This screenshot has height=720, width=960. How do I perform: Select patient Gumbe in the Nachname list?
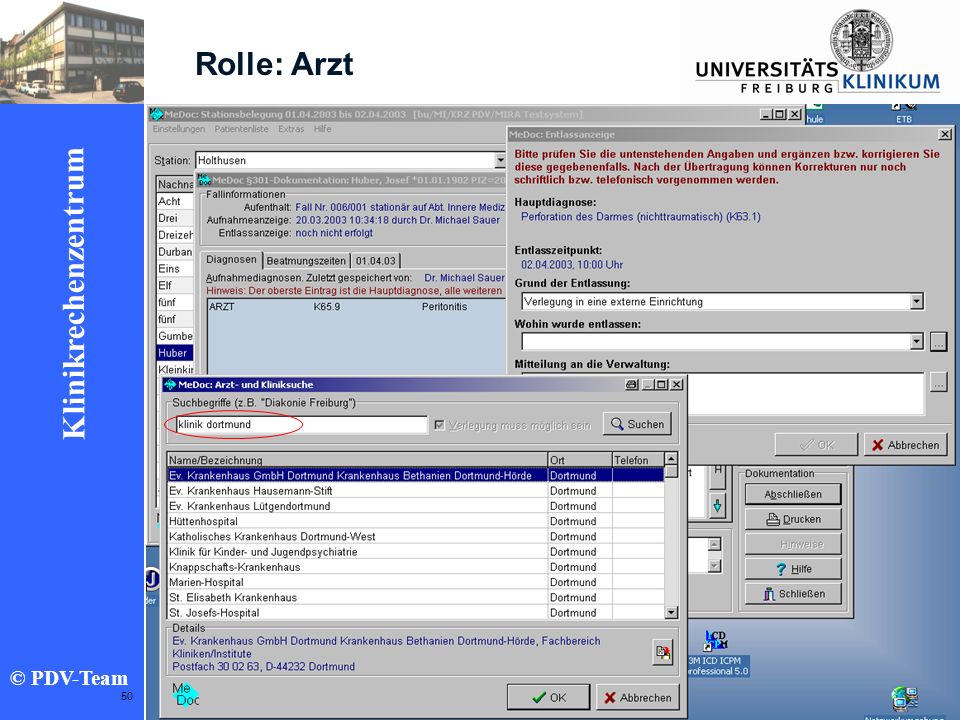[x=175, y=336]
